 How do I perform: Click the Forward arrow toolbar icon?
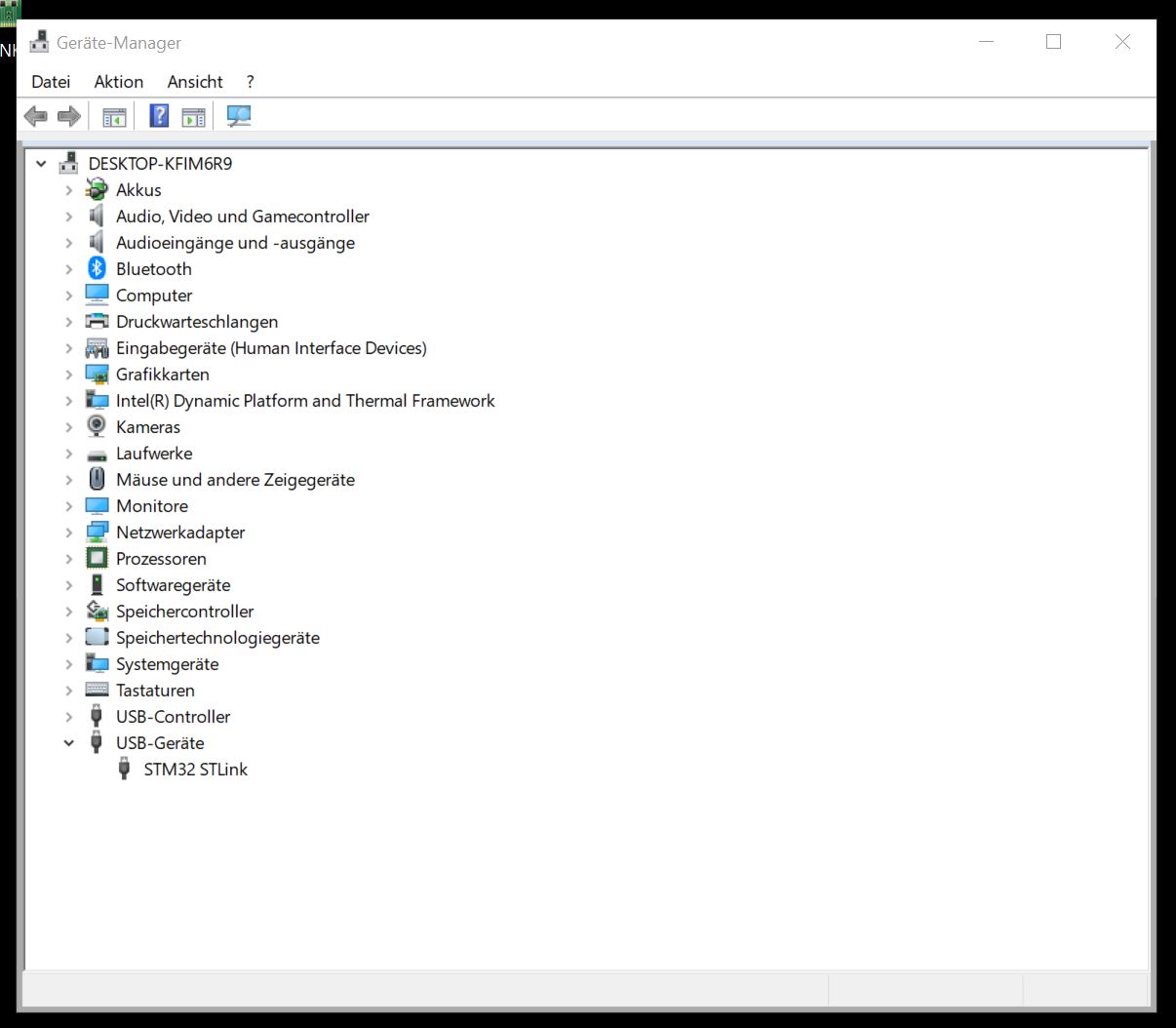[x=68, y=117]
